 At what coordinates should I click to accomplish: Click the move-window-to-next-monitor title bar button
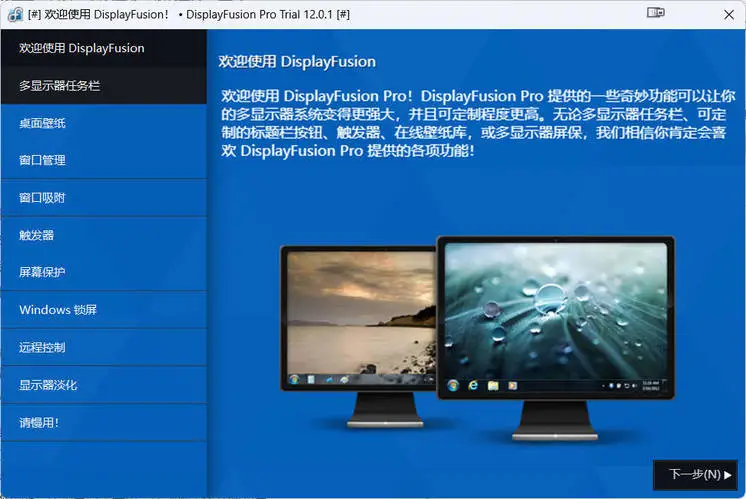point(656,13)
